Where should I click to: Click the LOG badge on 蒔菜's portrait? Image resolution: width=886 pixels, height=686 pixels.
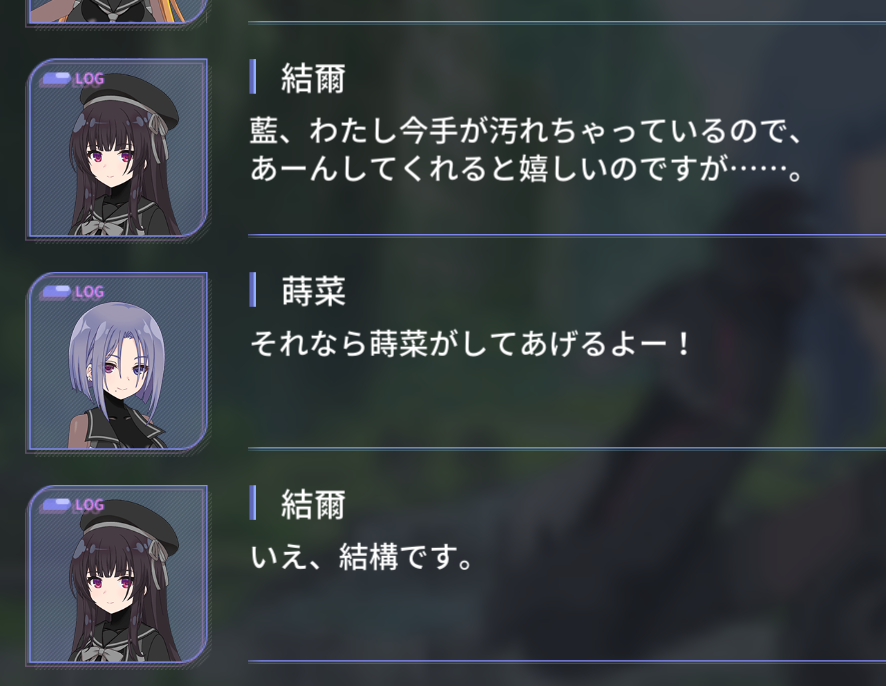pyautogui.click(x=73, y=292)
